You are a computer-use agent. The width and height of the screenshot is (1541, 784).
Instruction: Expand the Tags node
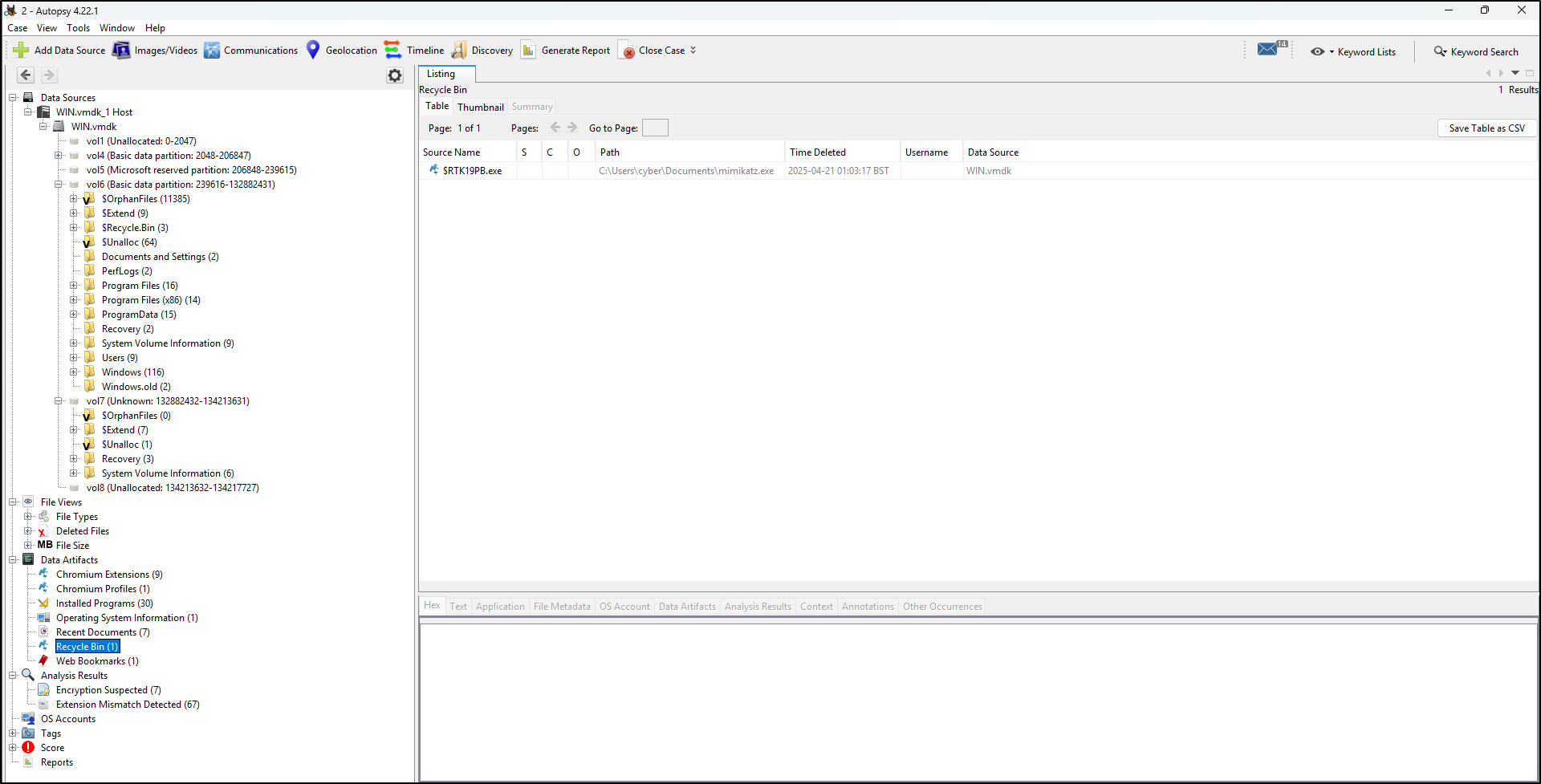pos(13,733)
